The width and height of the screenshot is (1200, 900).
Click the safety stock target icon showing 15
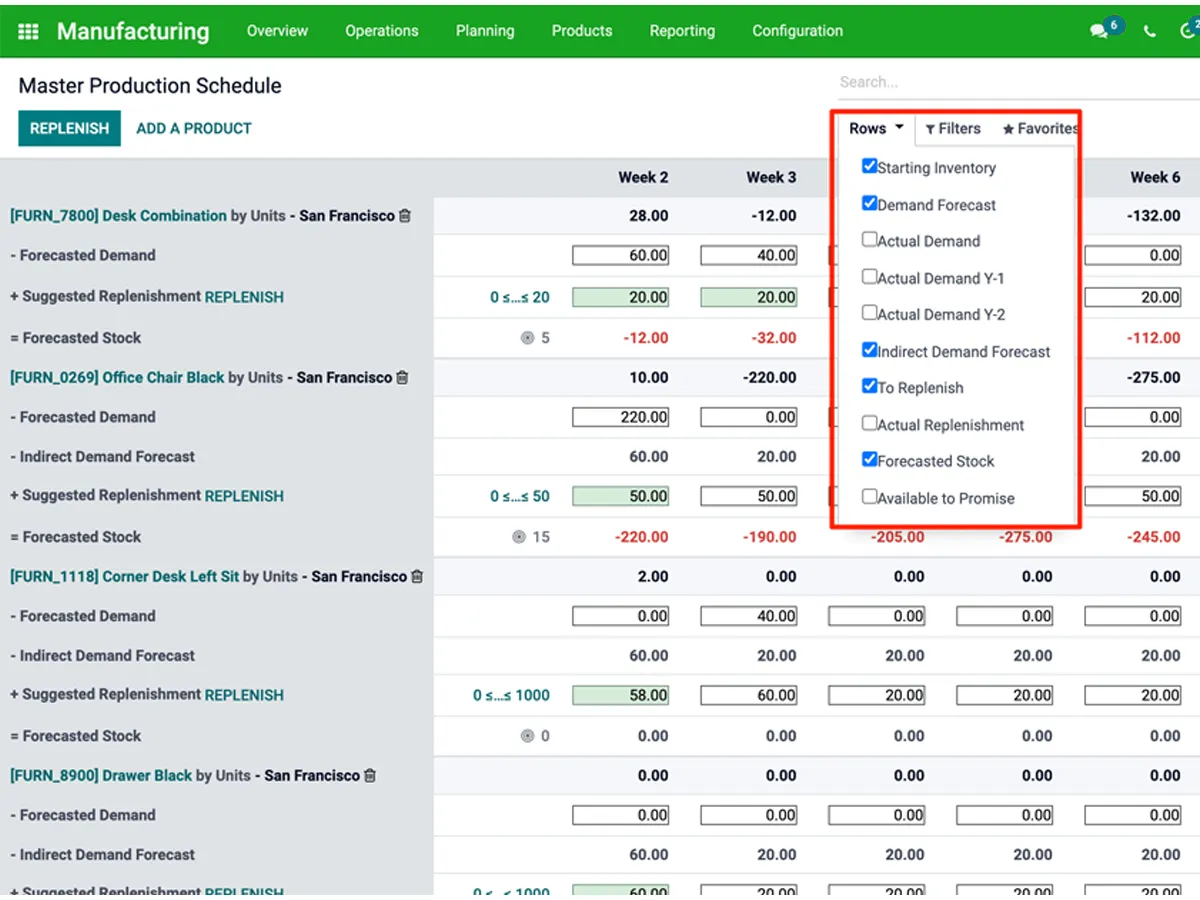[x=519, y=537]
